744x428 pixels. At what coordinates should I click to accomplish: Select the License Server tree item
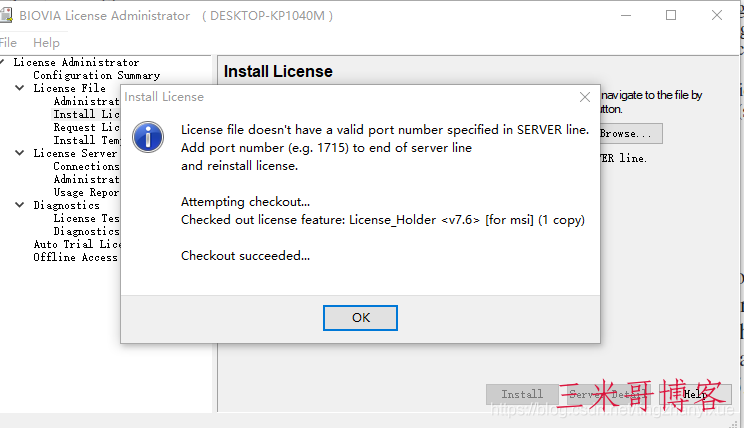[x=75, y=153]
